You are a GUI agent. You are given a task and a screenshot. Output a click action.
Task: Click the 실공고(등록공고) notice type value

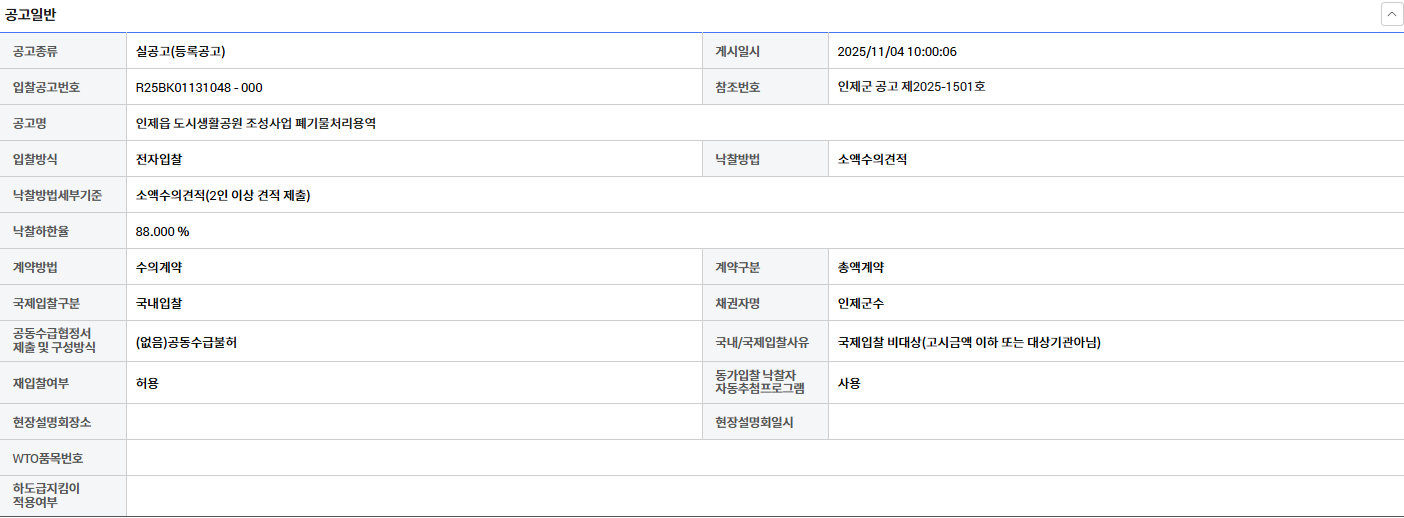click(187, 51)
